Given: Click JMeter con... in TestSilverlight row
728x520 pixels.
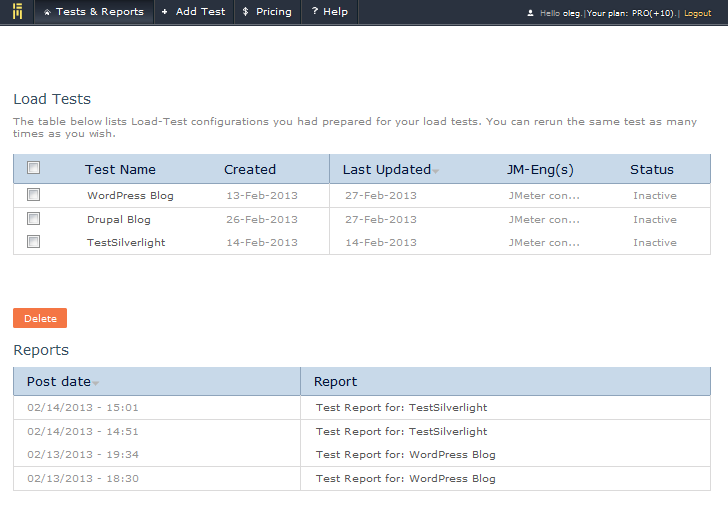Looking at the screenshot, I should 544,242.
